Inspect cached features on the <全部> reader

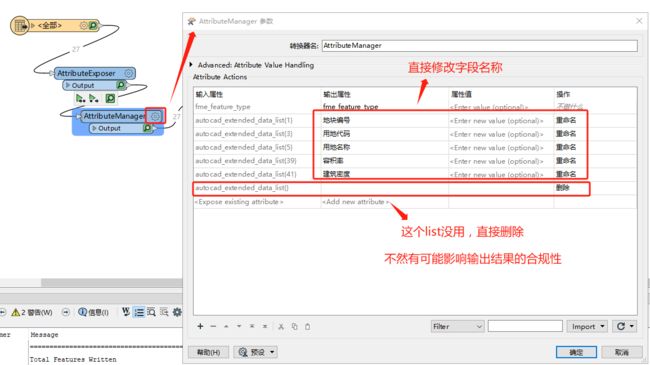coord(93,26)
